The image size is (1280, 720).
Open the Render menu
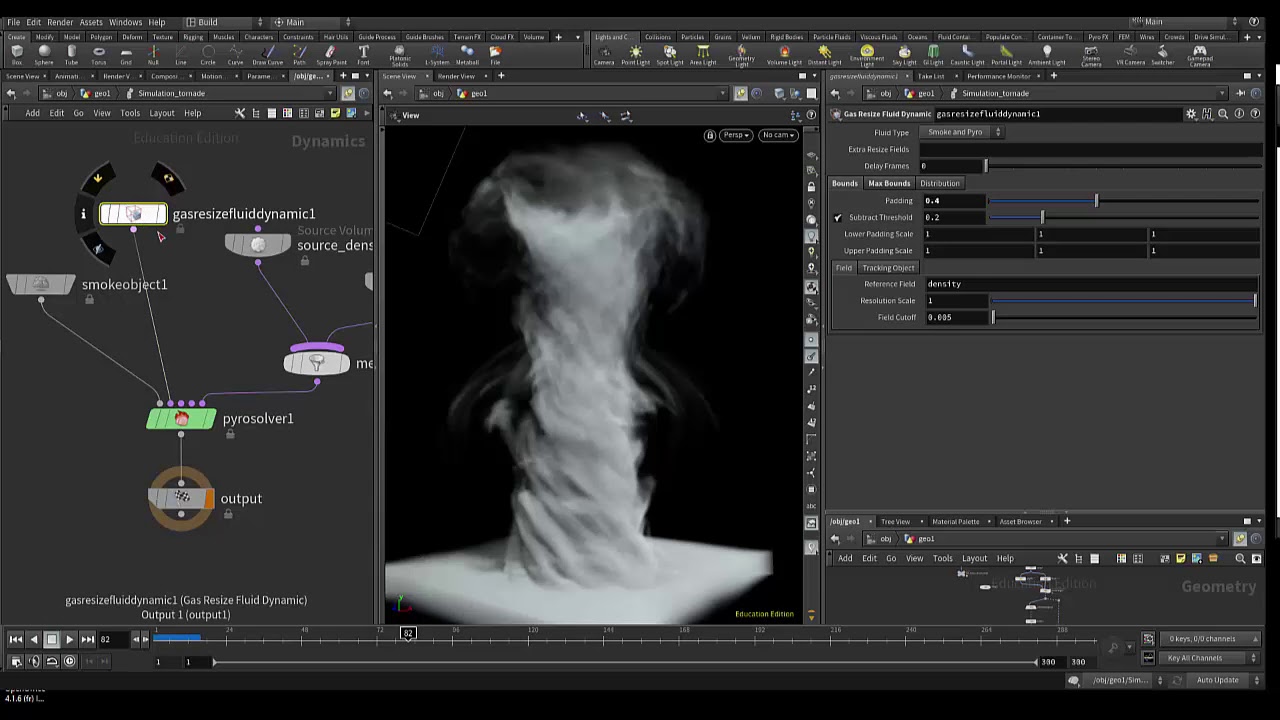60,22
